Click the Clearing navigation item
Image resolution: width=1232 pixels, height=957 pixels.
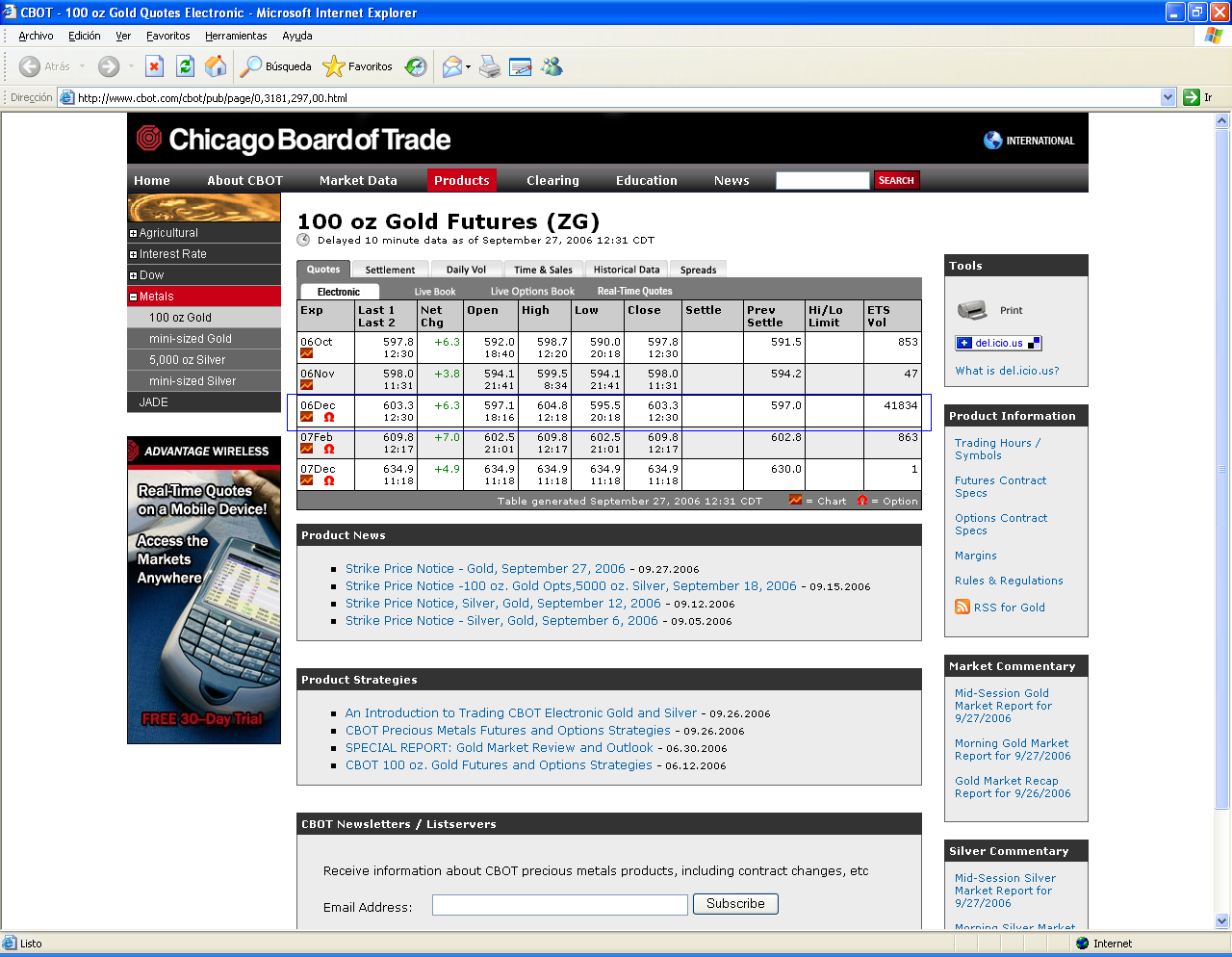click(x=552, y=180)
